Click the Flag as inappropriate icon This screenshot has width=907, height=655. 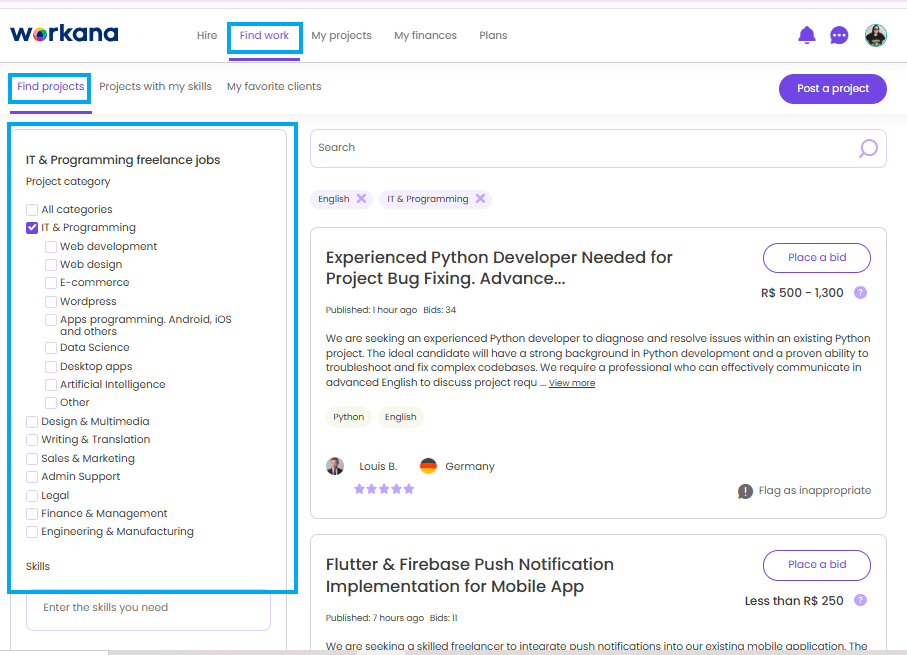[x=745, y=491]
